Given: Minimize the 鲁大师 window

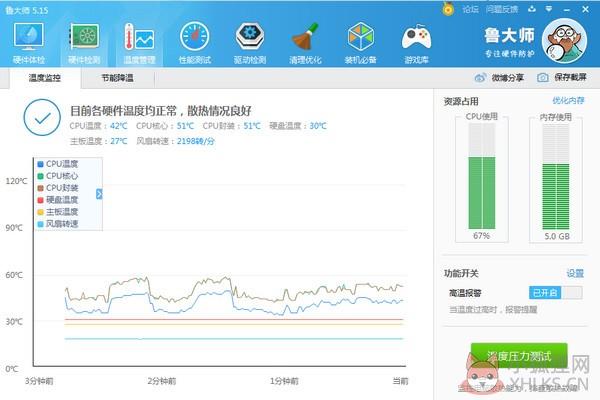Looking at the screenshot, I should click(567, 10).
